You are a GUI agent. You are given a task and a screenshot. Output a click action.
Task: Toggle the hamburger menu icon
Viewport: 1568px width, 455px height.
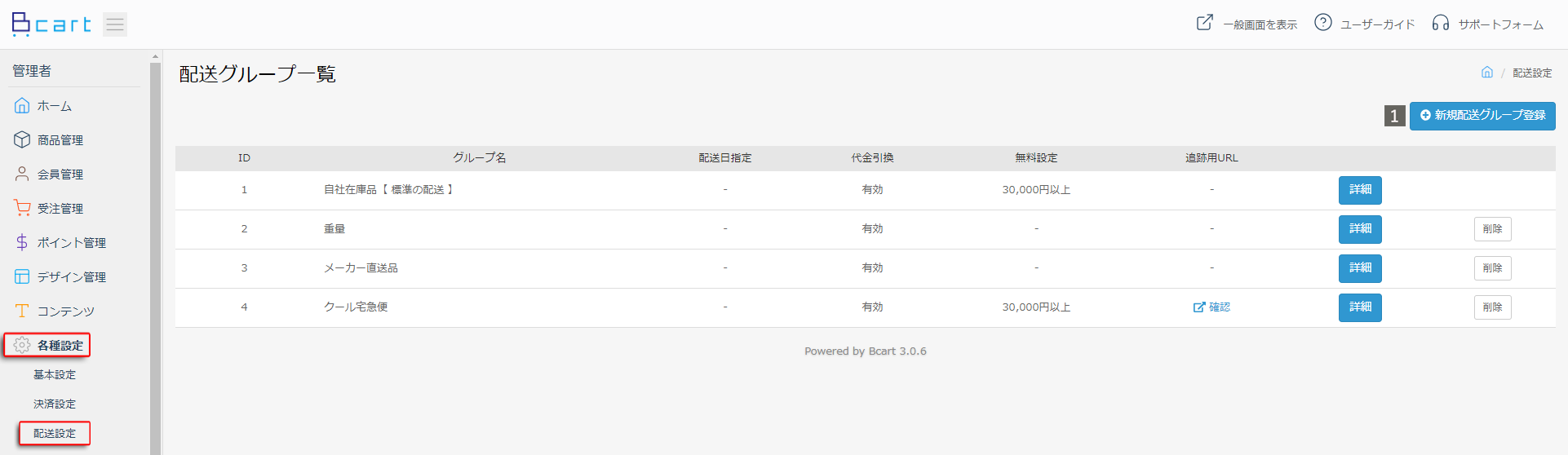(115, 24)
